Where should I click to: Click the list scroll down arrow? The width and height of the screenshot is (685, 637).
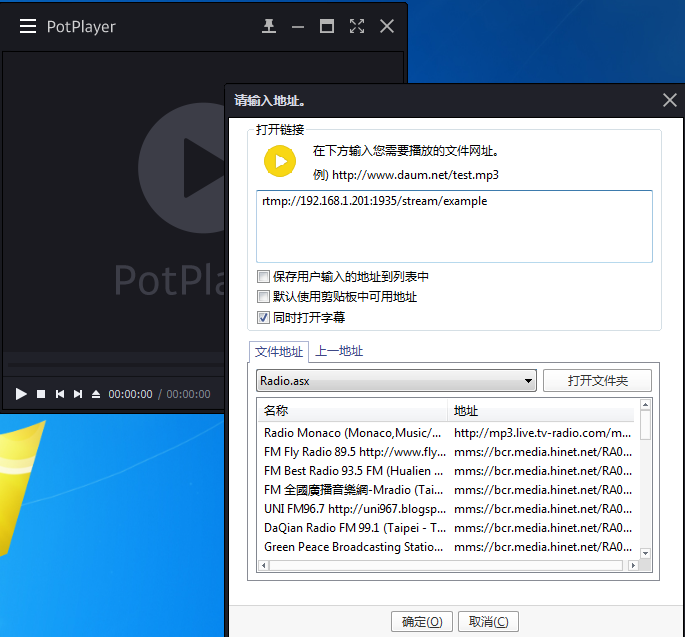(645, 553)
